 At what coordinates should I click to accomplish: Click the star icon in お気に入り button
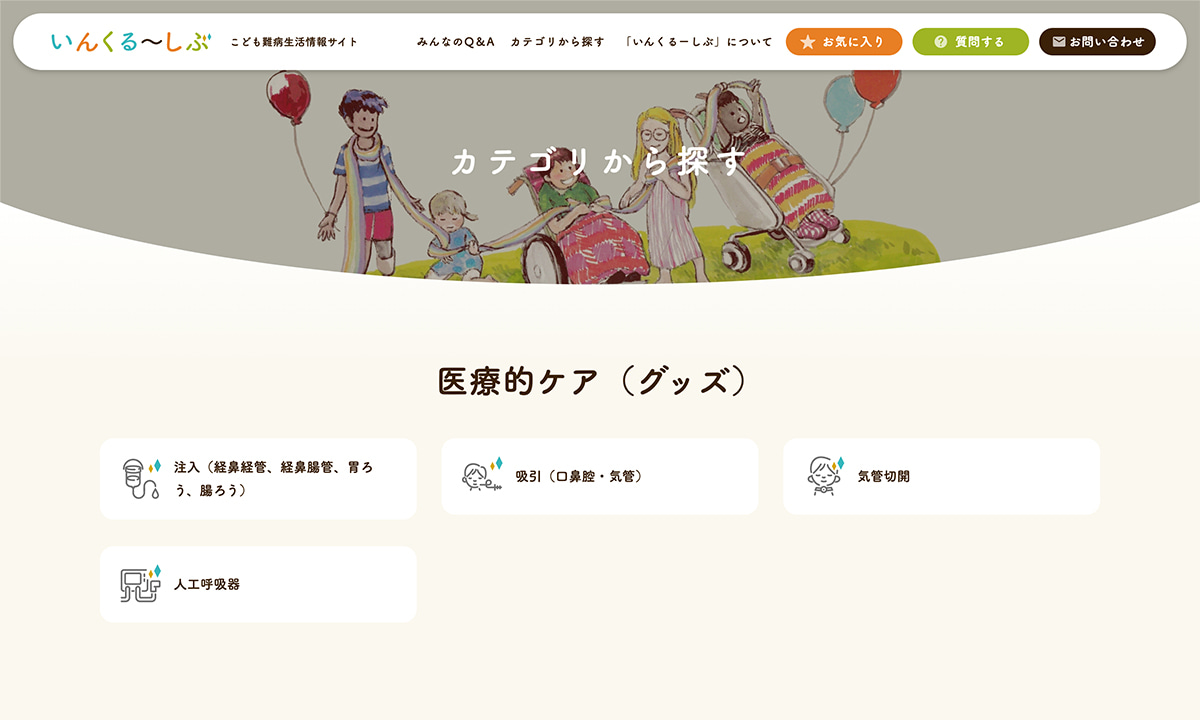(x=808, y=42)
